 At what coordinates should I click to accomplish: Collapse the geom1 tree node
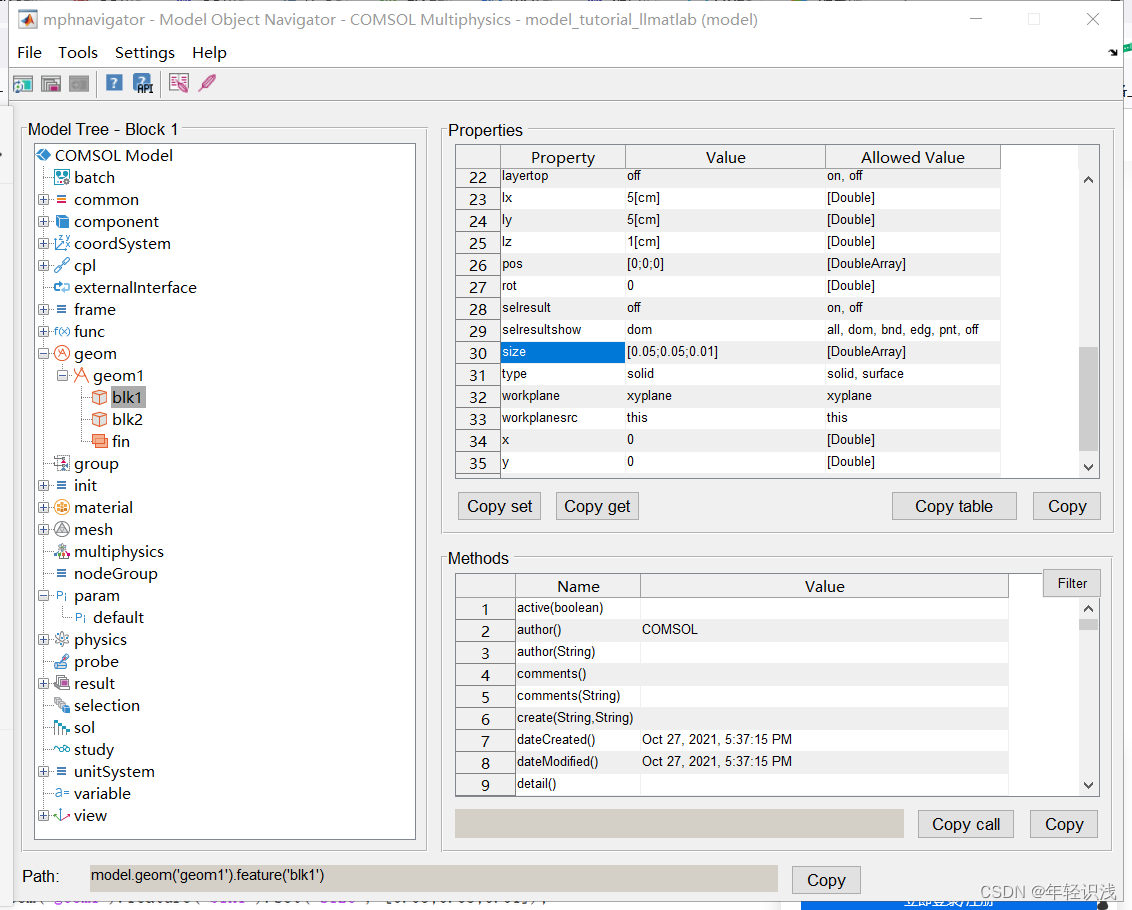[x=62, y=376]
